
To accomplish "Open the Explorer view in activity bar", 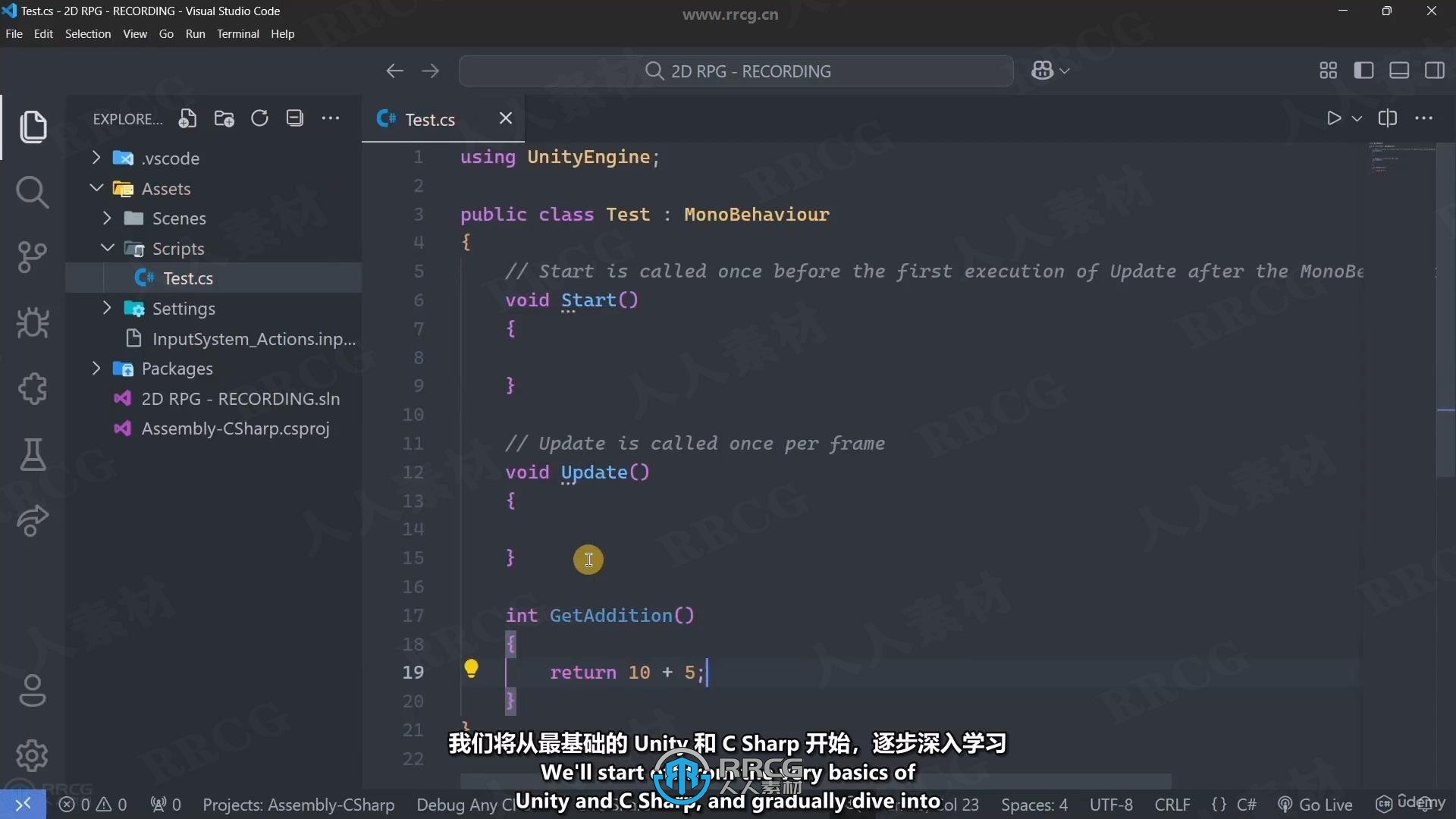I will [33, 127].
